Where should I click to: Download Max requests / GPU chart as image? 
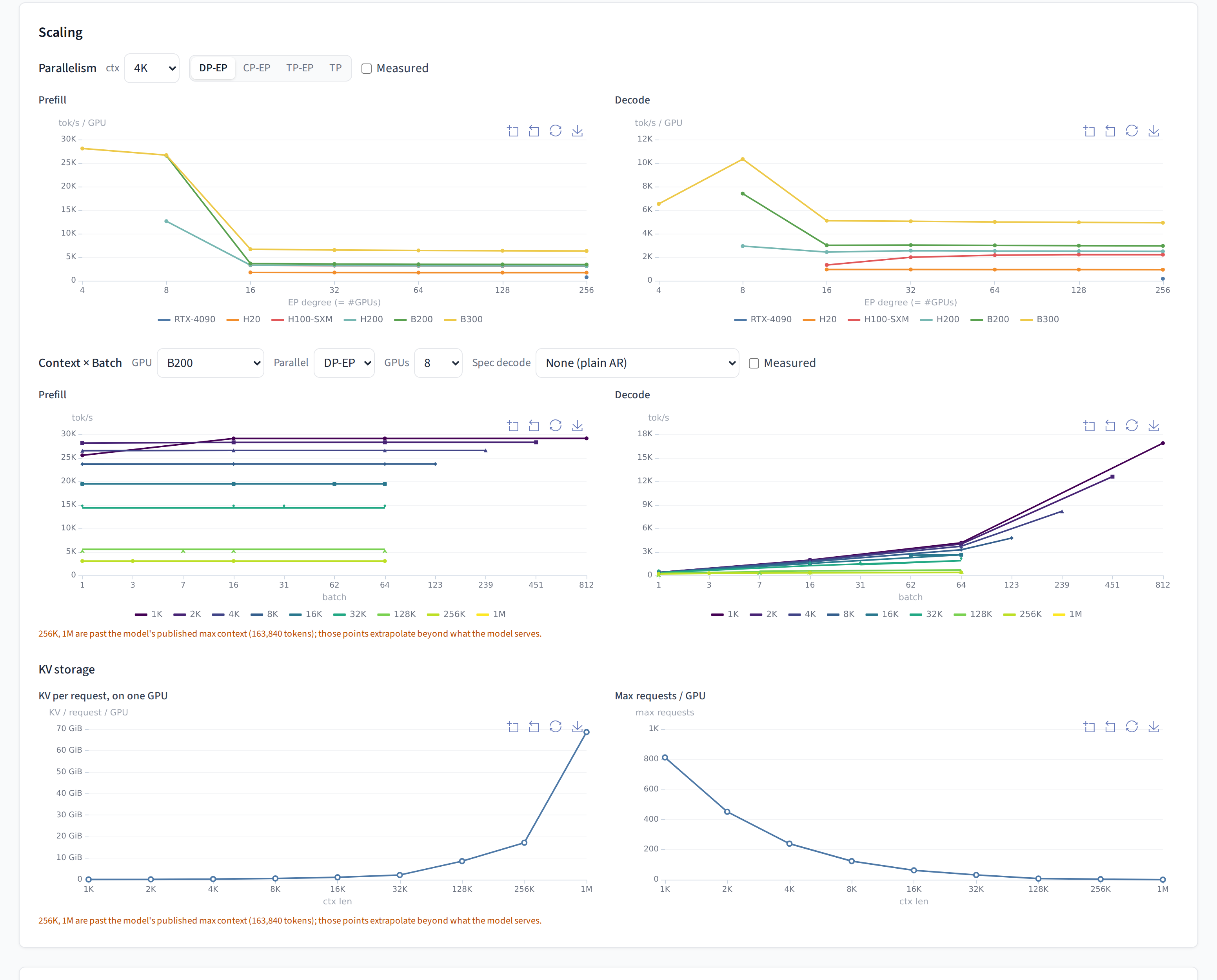pos(1154,726)
